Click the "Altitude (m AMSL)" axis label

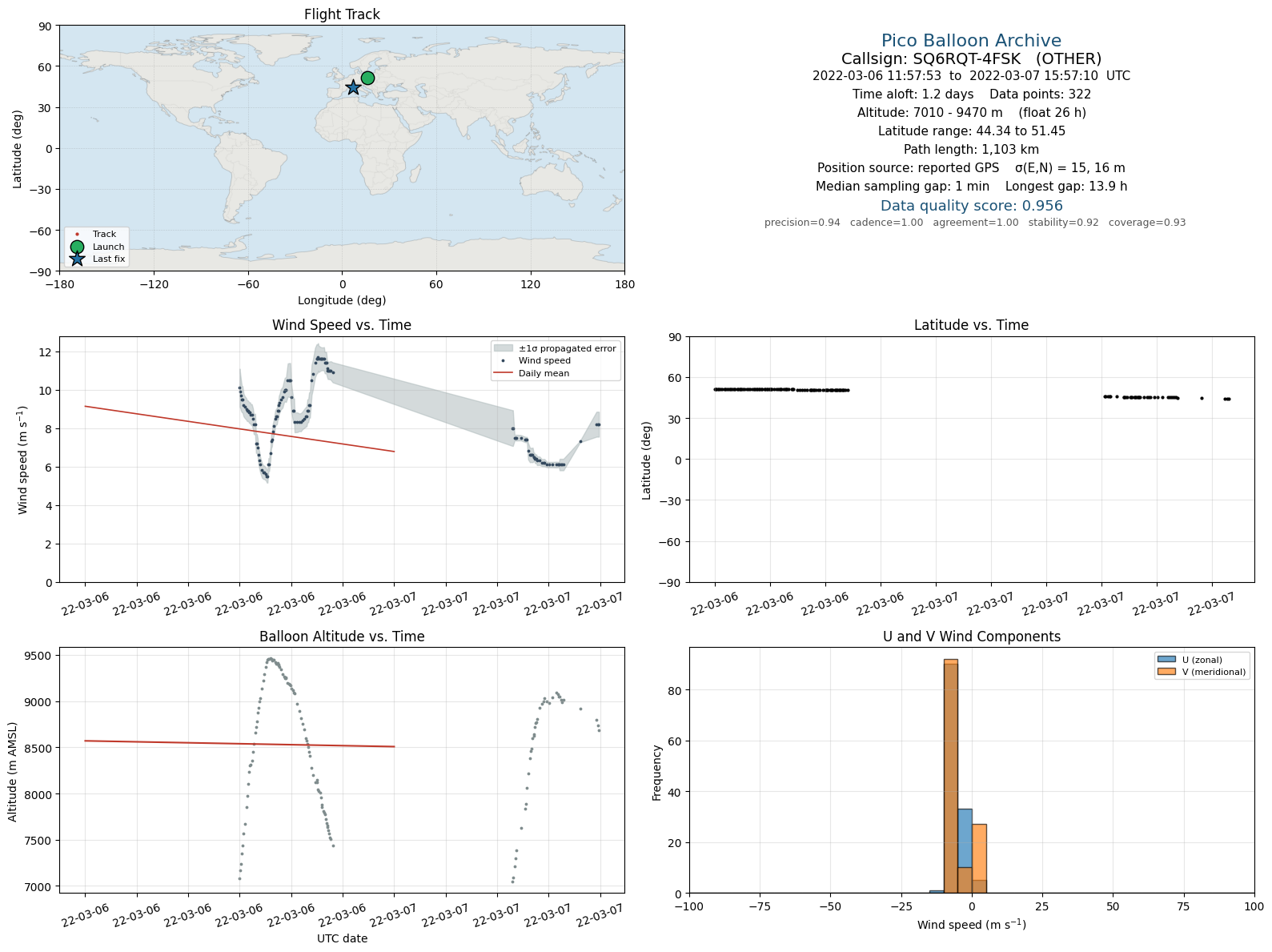point(13,772)
